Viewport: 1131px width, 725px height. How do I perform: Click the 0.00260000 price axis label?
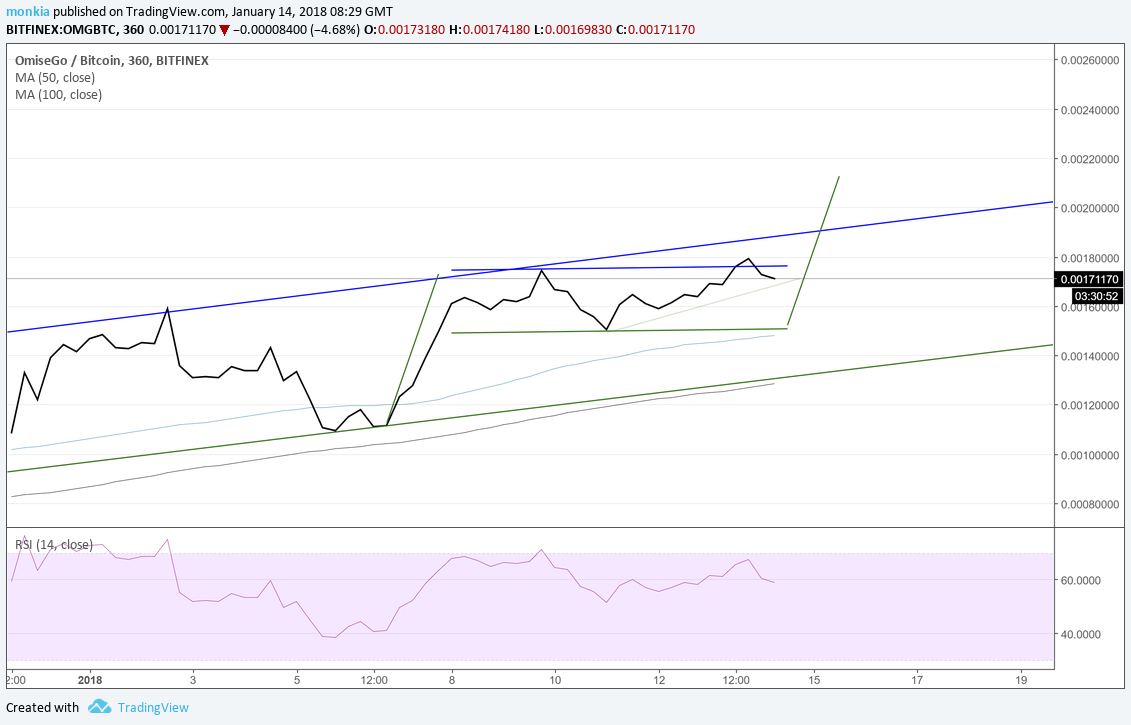coord(1090,61)
